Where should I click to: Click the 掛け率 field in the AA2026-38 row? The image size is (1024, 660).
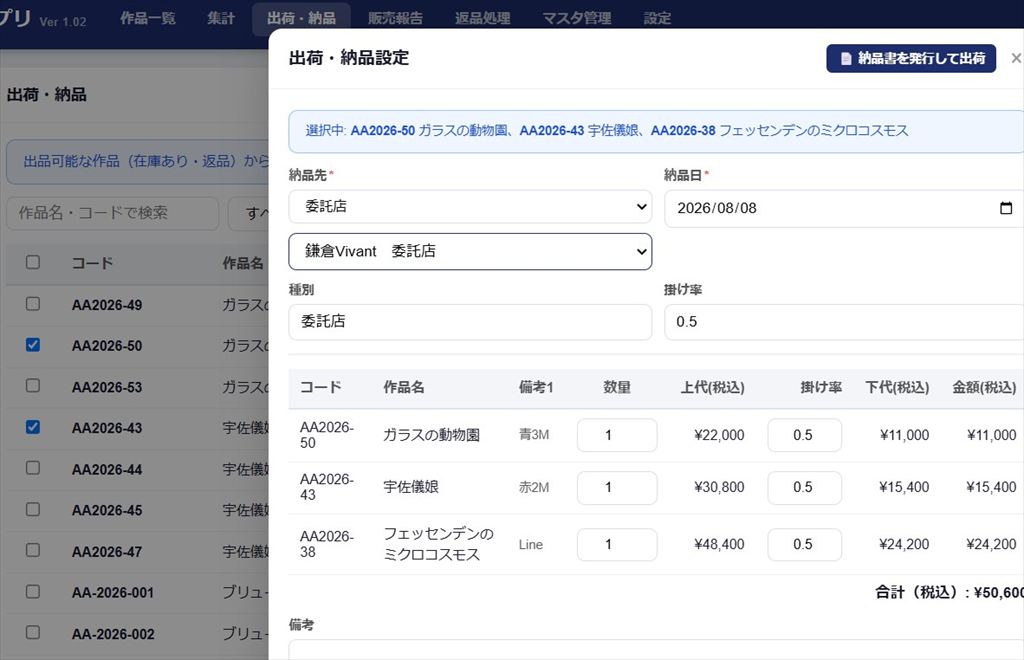805,544
